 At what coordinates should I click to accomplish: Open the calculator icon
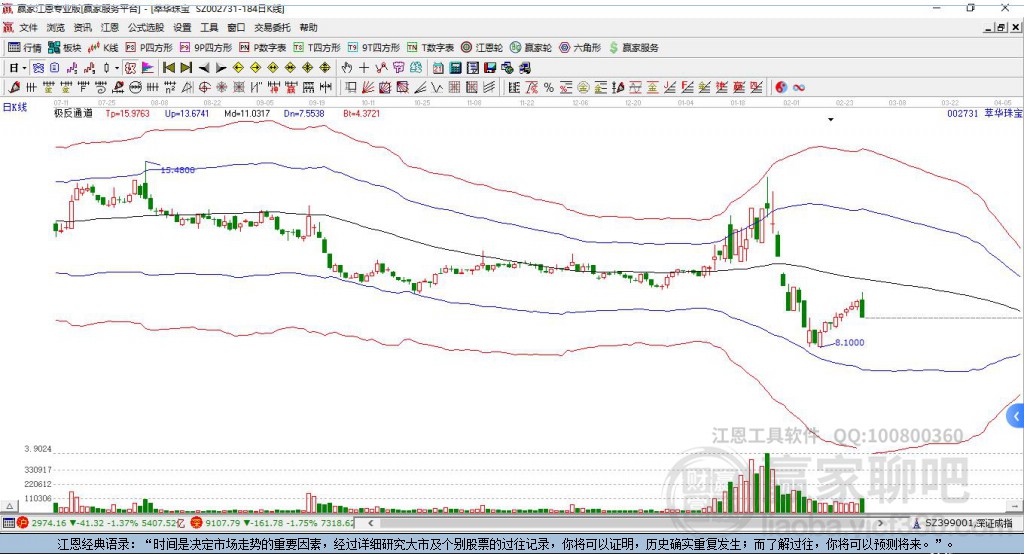456,68
